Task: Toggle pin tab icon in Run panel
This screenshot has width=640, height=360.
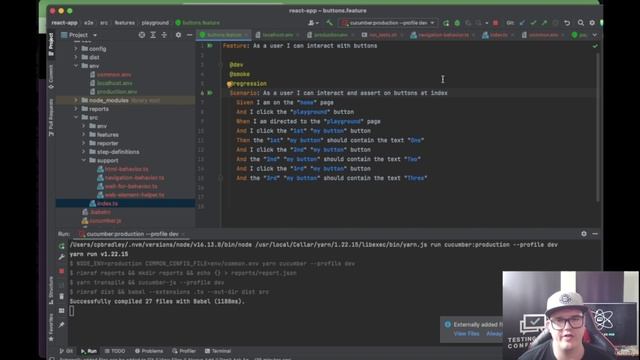Action: click(x=61, y=325)
